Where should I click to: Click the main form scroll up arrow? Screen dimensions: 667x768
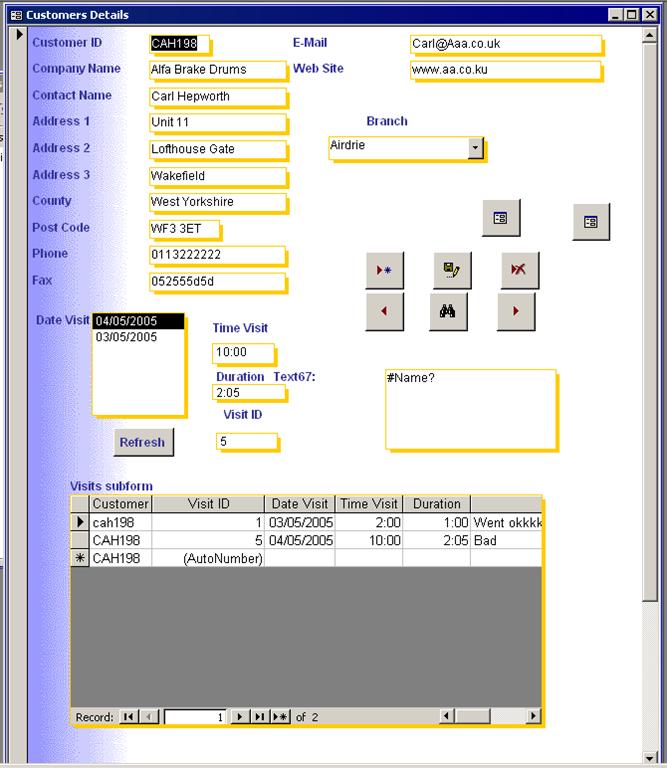[x=650, y=35]
